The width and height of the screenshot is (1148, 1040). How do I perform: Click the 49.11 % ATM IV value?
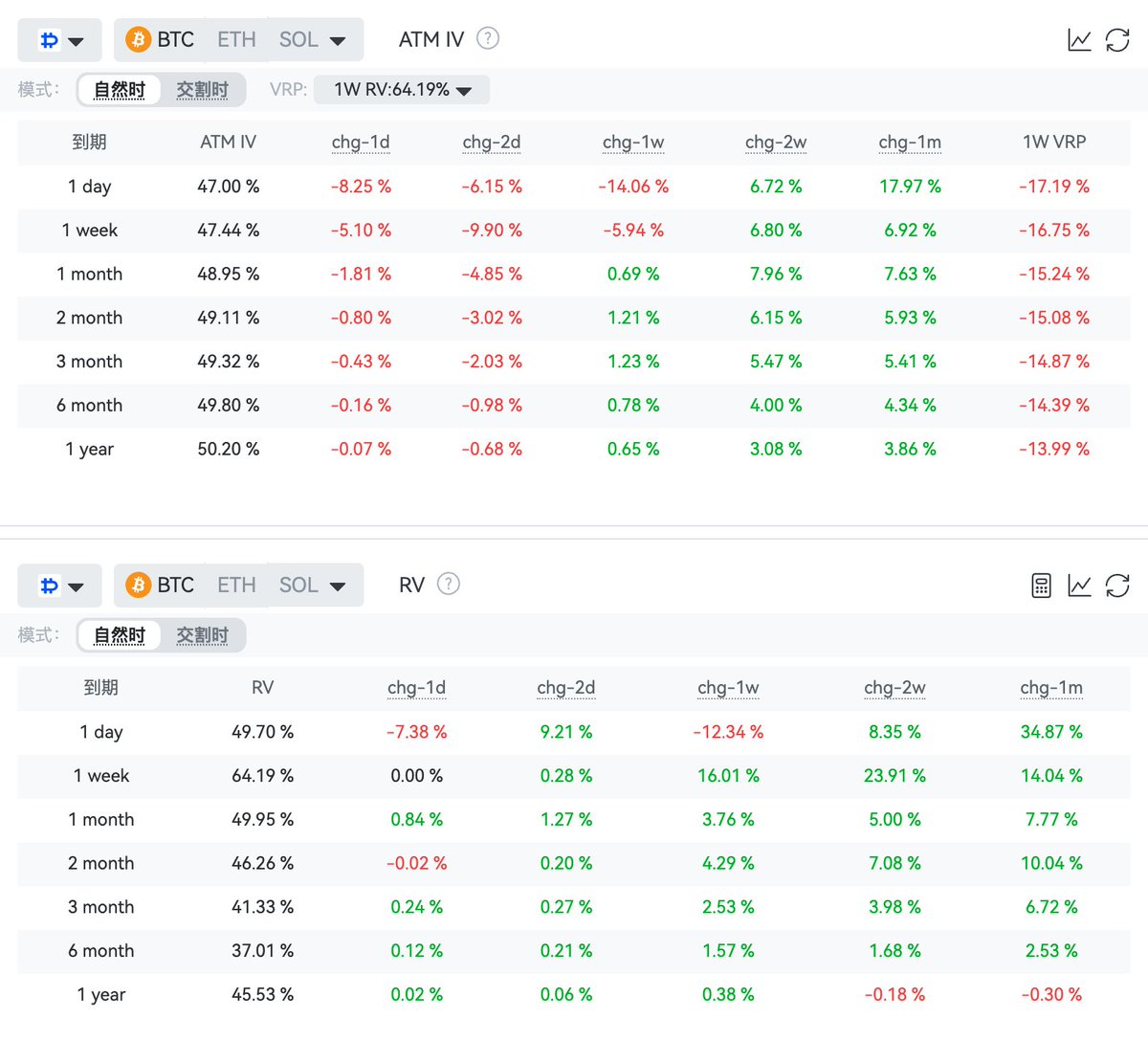click(x=229, y=318)
